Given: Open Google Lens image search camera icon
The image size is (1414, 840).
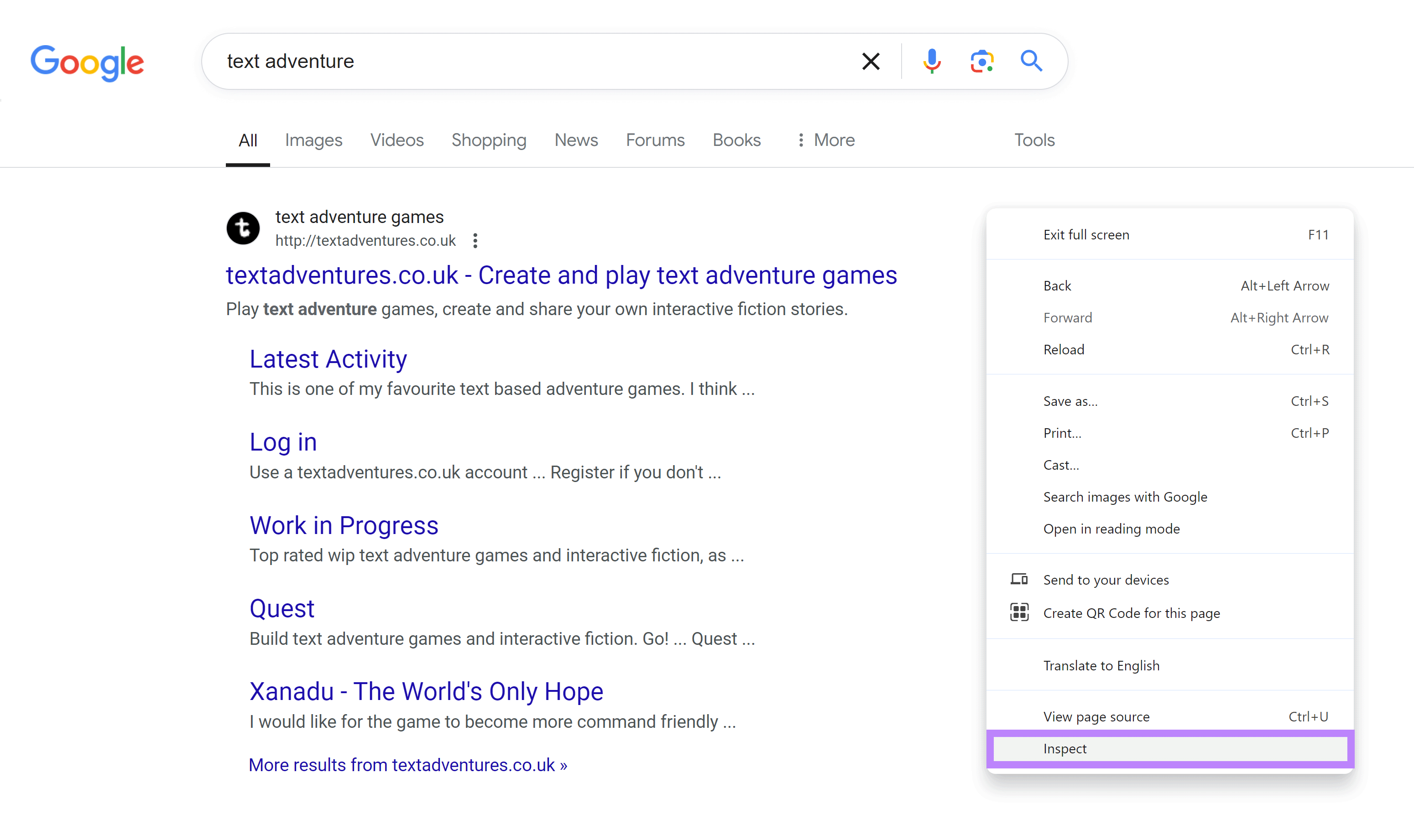Looking at the screenshot, I should (x=981, y=61).
